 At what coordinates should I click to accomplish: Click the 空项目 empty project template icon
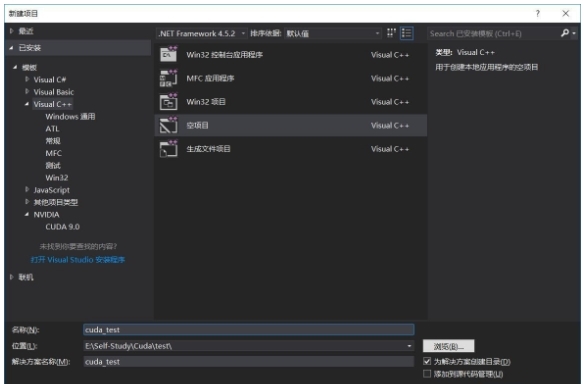168,125
